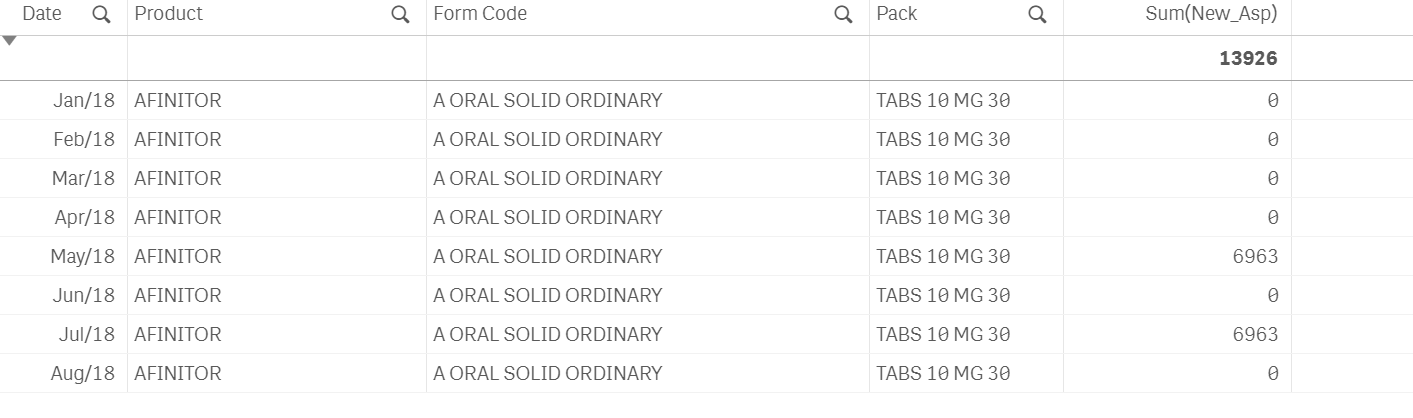Select the May/18 date cell
The height and width of the screenshot is (418, 1413).
point(83,256)
